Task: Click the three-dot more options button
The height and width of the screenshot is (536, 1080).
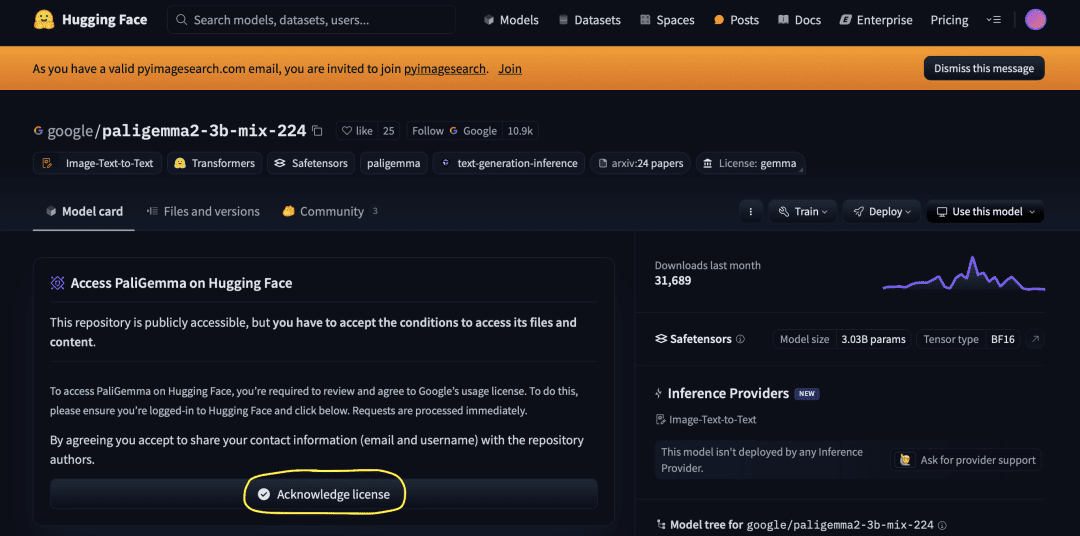Action: [751, 212]
